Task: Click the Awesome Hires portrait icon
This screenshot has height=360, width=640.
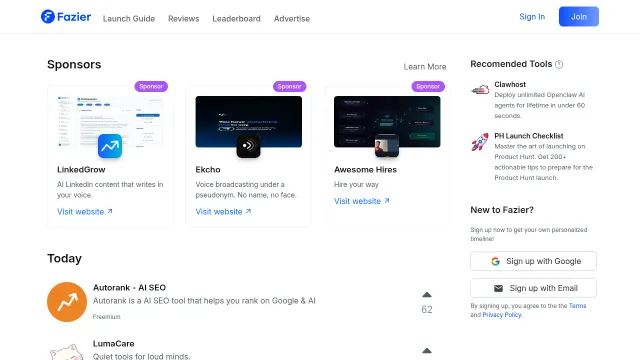Action: click(x=387, y=146)
